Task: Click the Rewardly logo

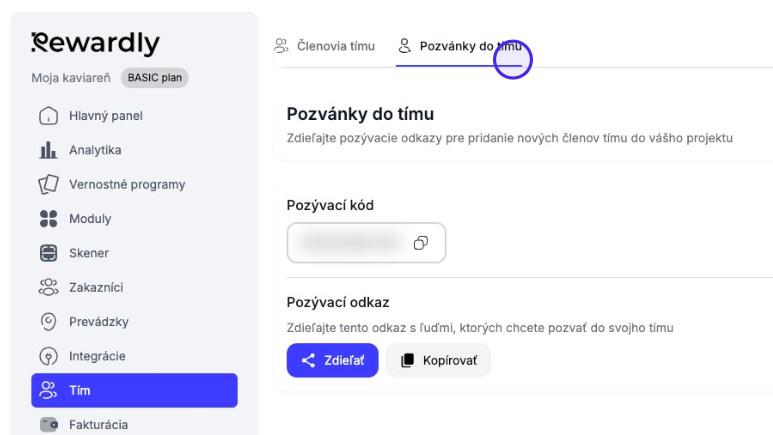Action: tap(96, 43)
